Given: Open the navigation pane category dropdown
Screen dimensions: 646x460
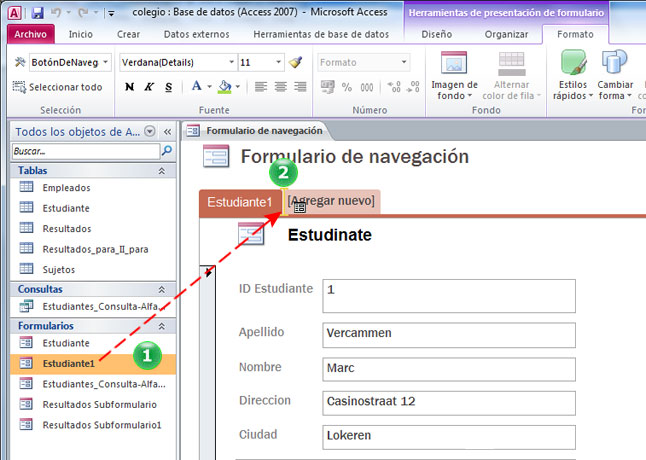Looking at the screenshot, I should point(150,131).
